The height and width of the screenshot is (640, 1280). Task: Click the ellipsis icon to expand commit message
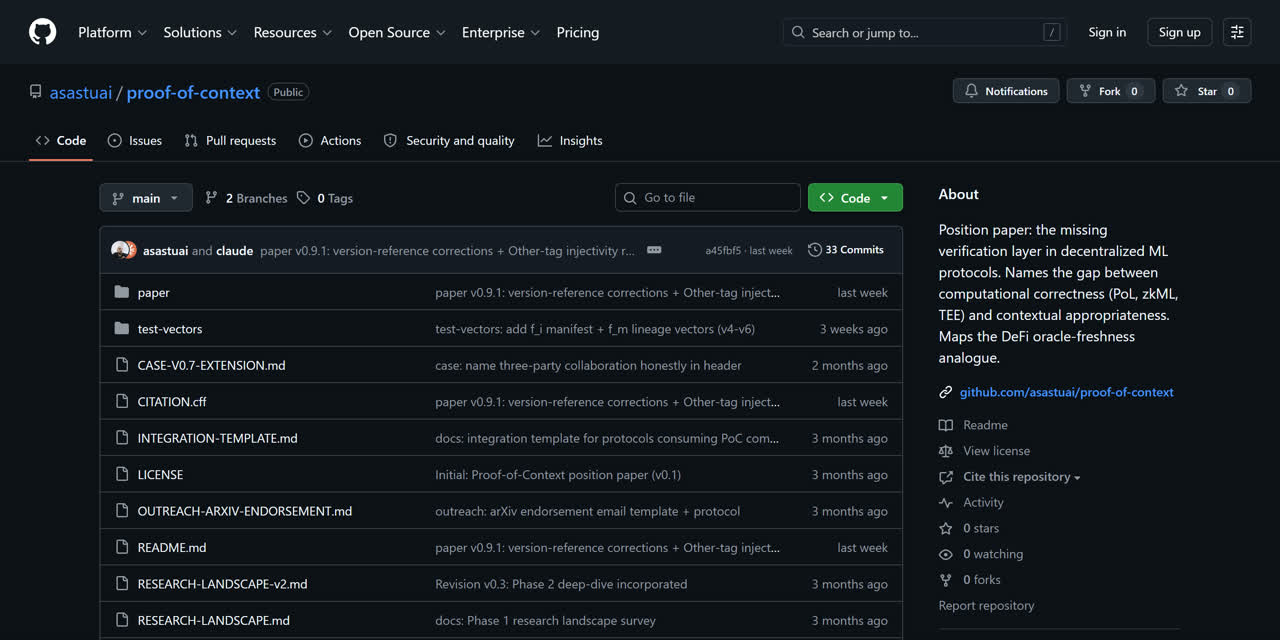pos(654,250)
